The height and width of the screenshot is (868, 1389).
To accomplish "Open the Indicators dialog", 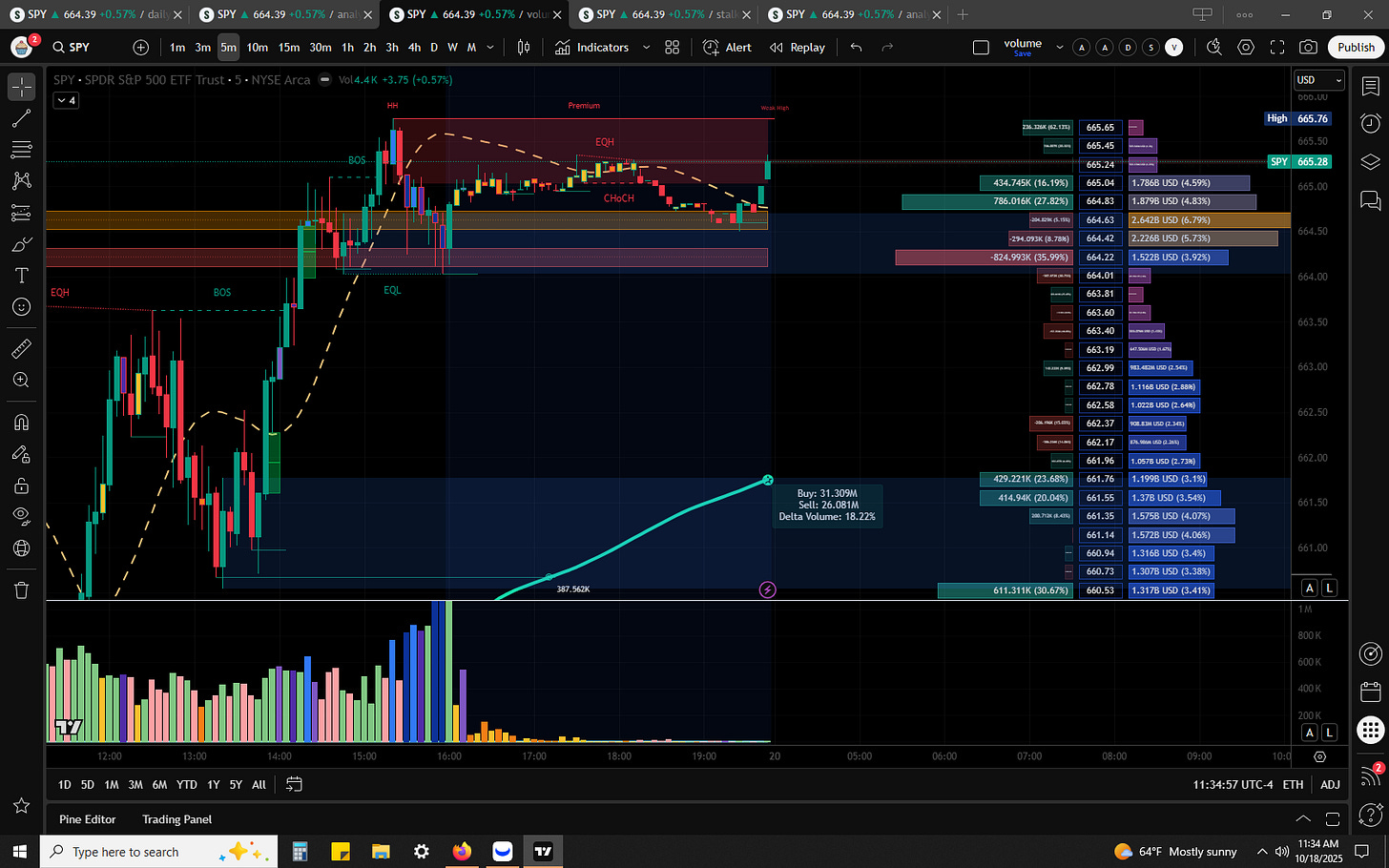I will coord(592,47).
